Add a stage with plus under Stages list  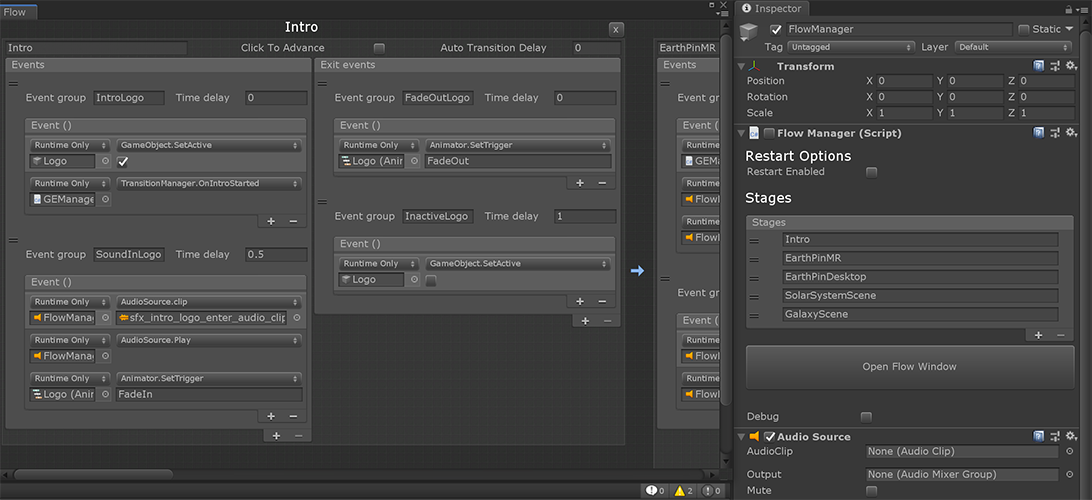point(1038,335)
